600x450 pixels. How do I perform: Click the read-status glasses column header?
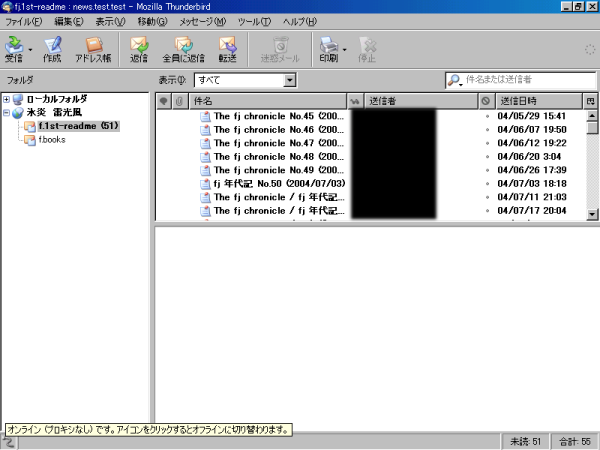tap(355, 101)
